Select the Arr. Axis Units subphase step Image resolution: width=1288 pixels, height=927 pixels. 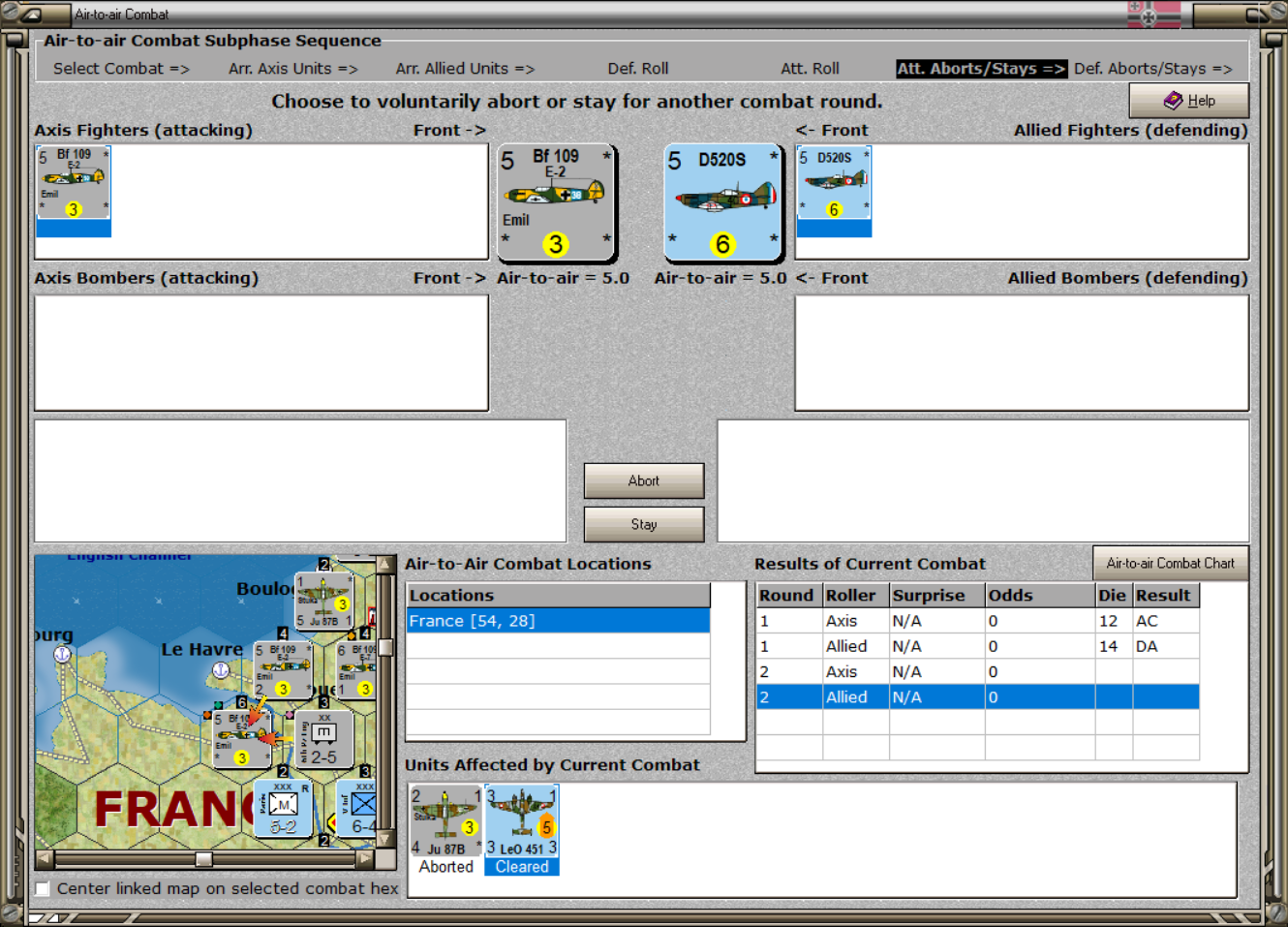(293, 69)
